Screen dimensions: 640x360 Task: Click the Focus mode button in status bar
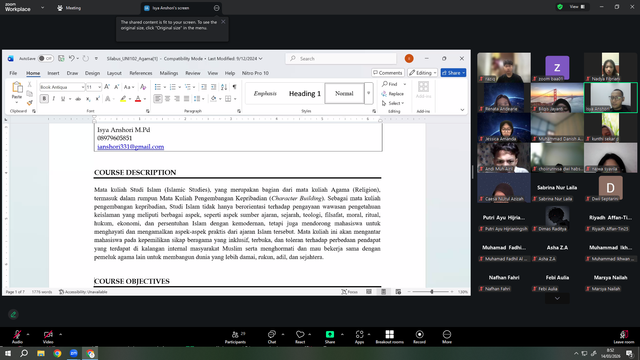[350, 292]
